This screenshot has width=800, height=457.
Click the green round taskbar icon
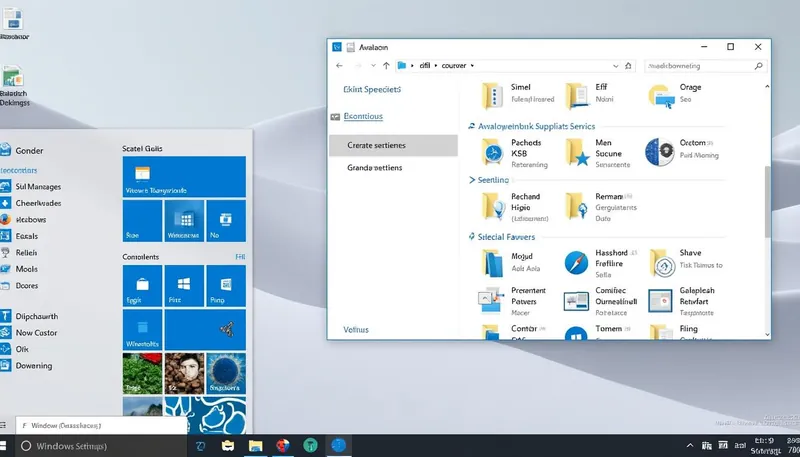(310, 446)
